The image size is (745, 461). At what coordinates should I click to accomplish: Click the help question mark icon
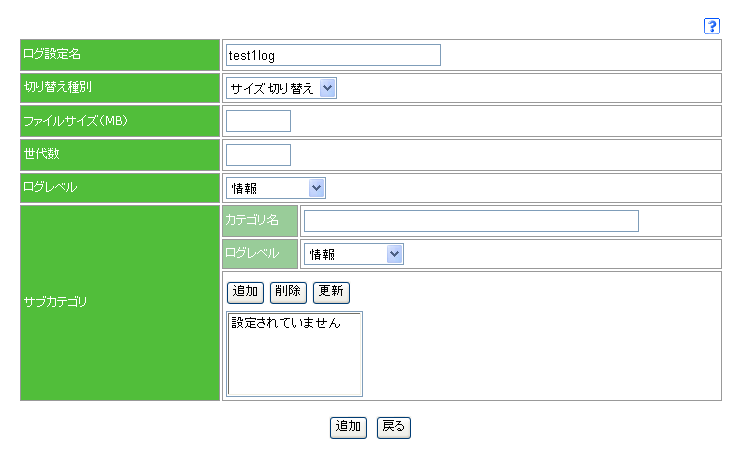click(x=712, y=26)
